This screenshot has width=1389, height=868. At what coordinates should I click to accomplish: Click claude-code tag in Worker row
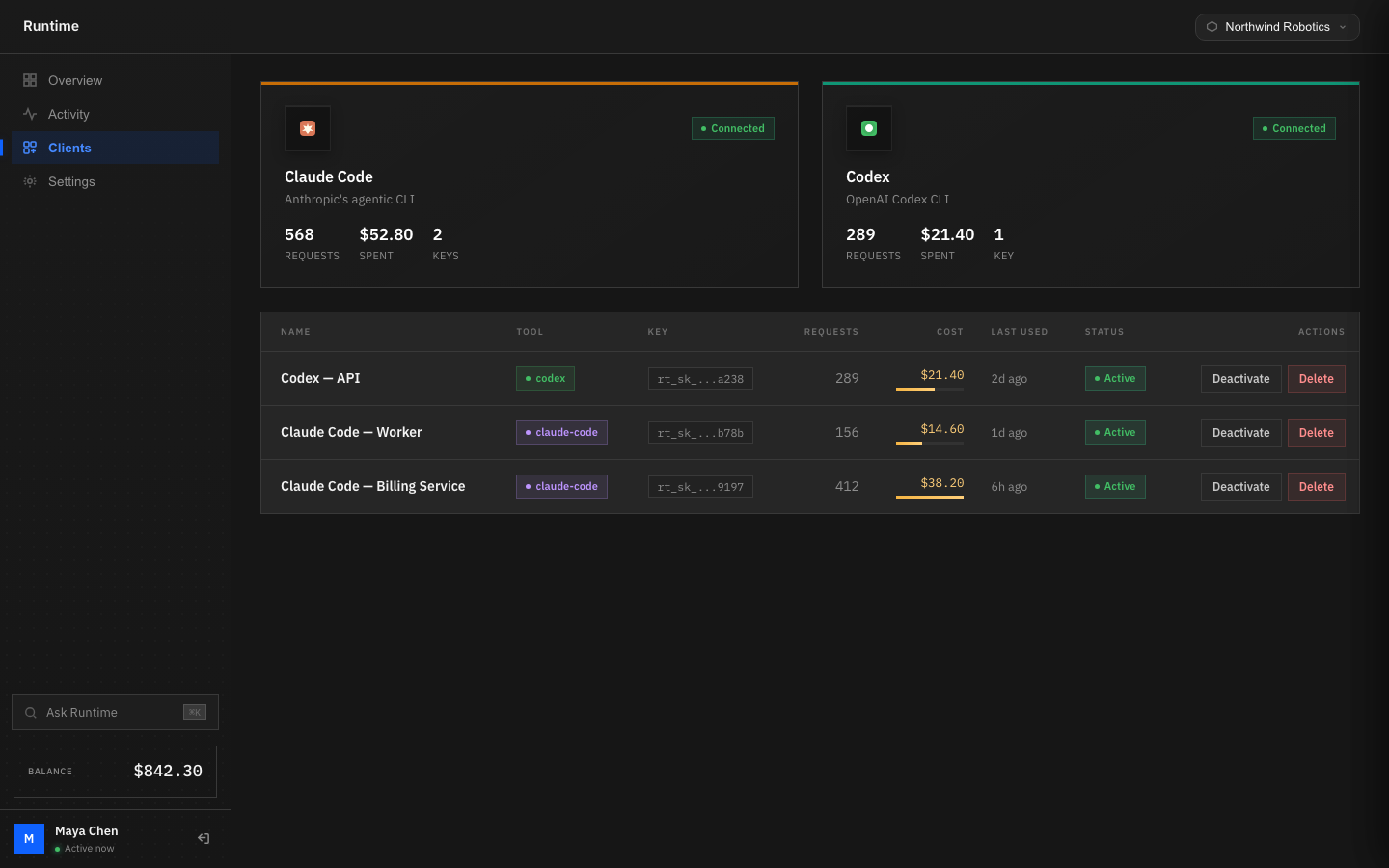(x=561, y=433)
